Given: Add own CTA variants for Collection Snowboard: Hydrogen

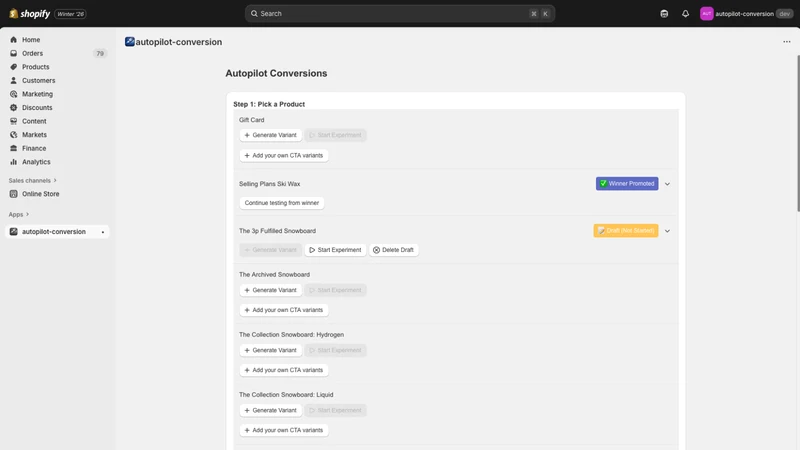Looking at the screenshot, I should [x=284, y=370].
